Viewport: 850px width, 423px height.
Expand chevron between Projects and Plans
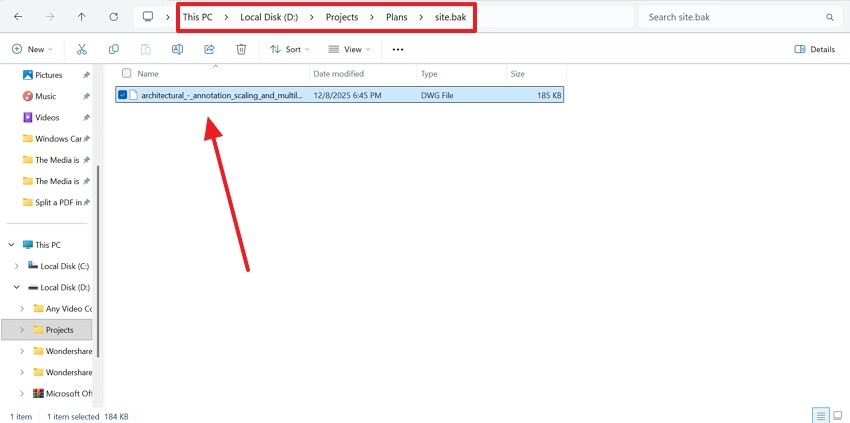tap(372, 17)
